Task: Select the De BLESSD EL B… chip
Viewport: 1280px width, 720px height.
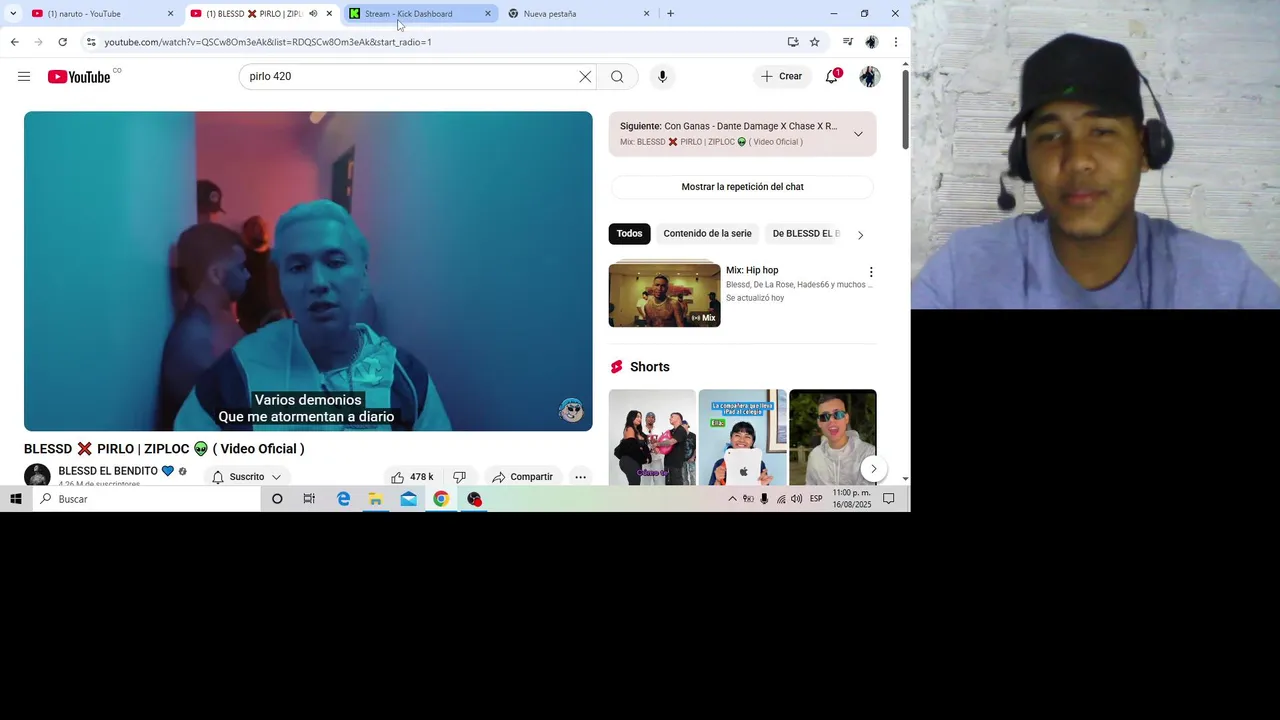Action: point(806,234)
